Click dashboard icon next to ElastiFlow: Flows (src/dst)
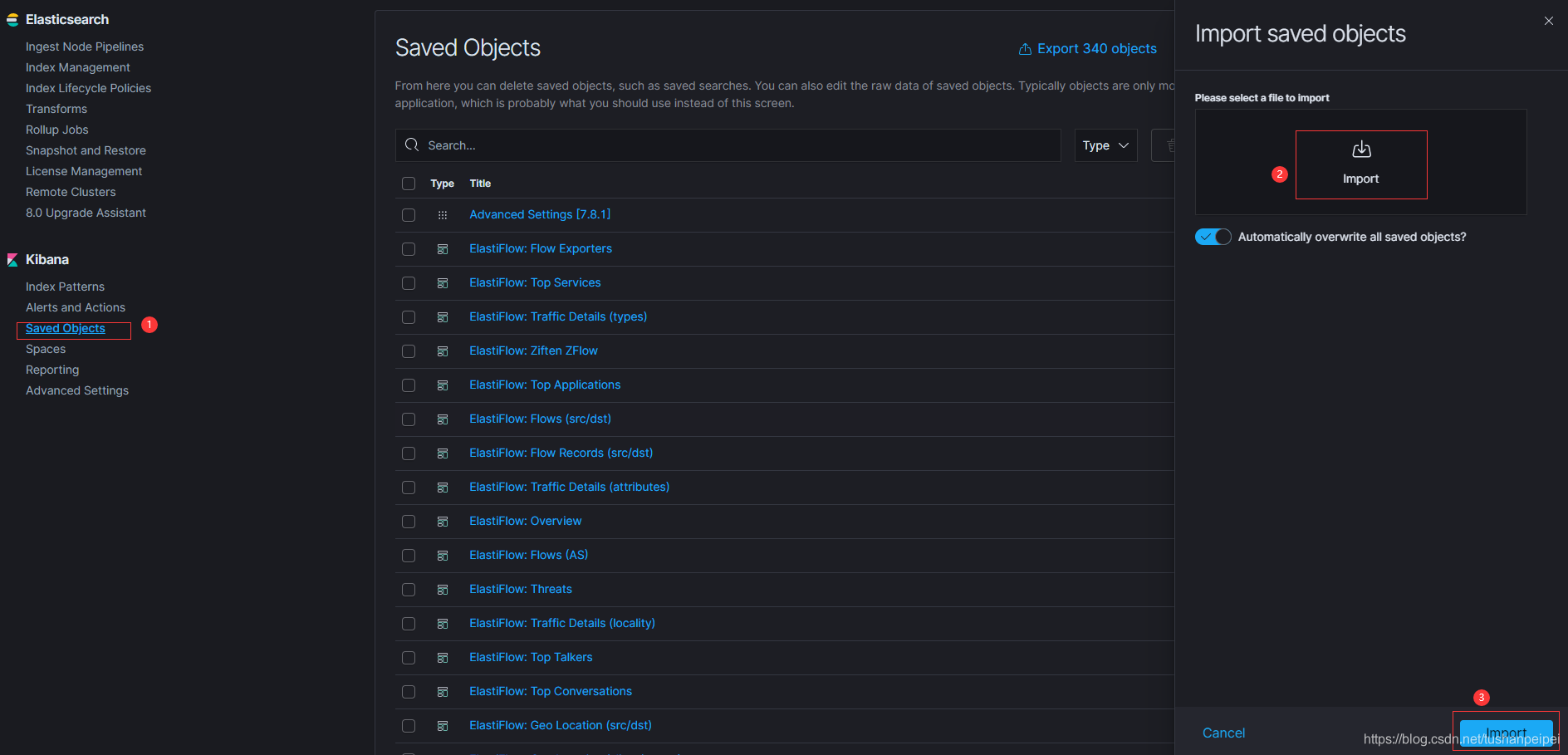This screenshot has height=755, width=1568. [x=443, y=419]
